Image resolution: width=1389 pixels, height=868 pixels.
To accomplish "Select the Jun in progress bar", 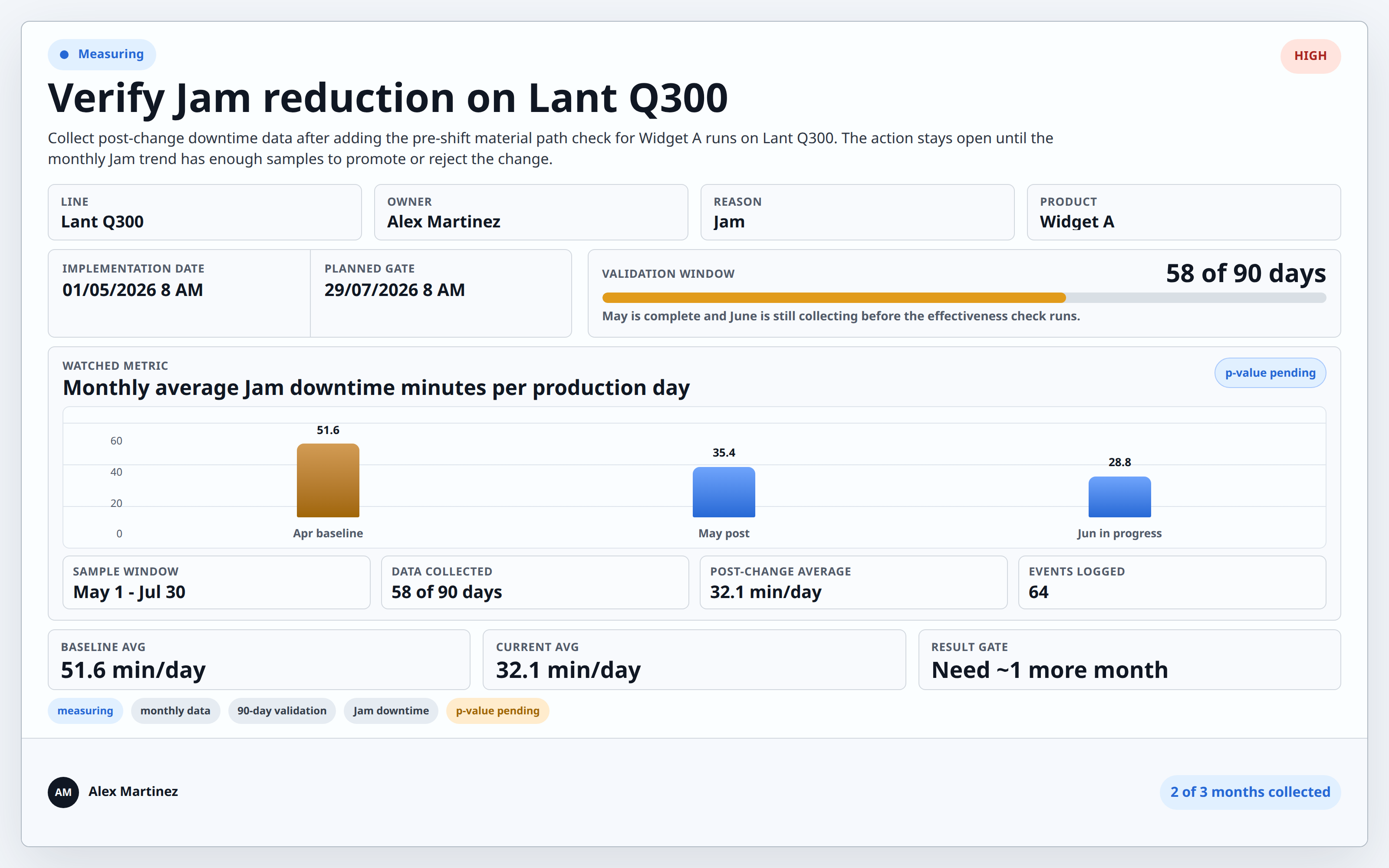I will pyautogui.click(x=1119, y=497).
